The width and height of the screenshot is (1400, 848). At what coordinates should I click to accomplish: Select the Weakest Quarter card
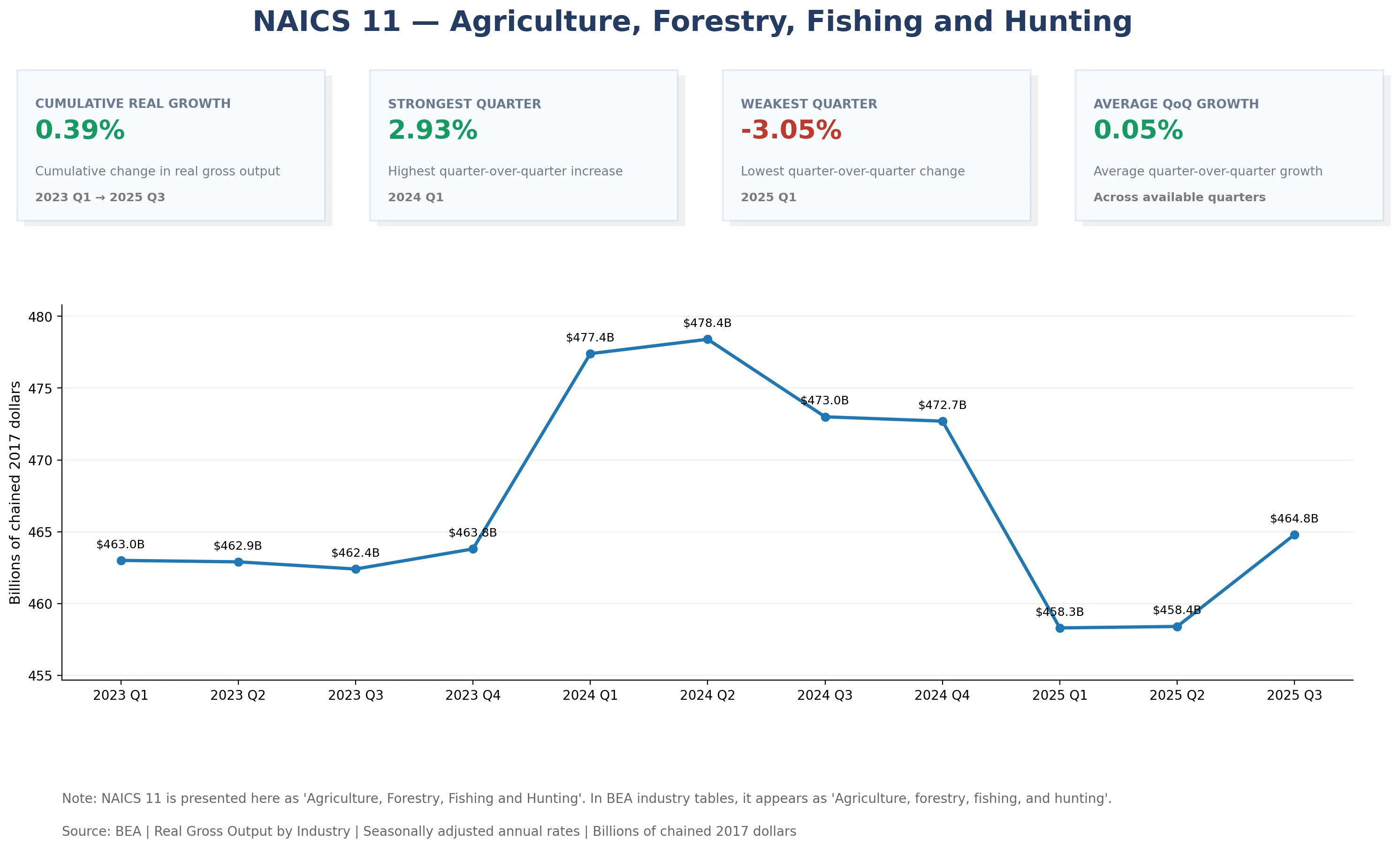[x=876, y=145]
